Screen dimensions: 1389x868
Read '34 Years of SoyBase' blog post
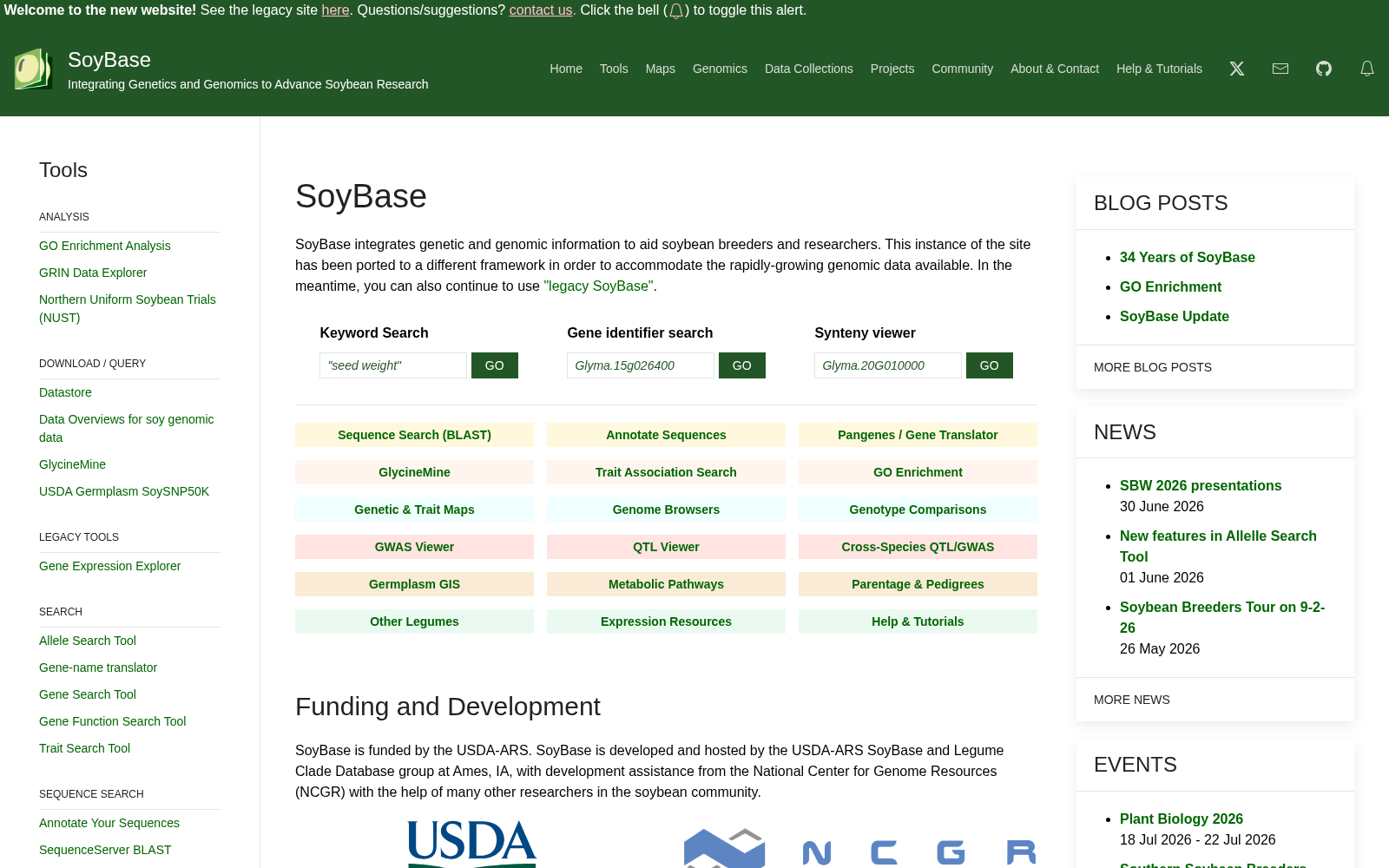1188,257
